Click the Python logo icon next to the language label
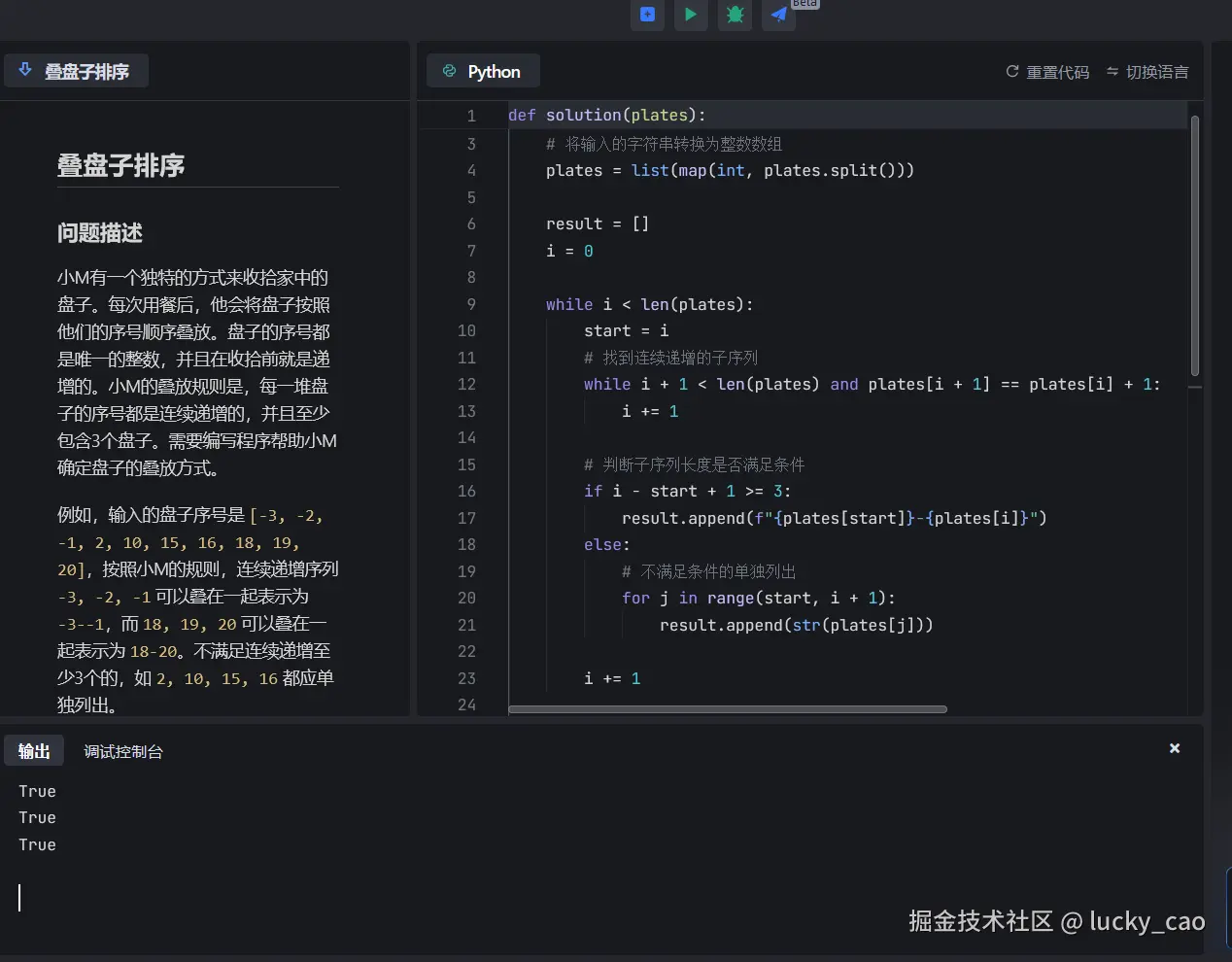This screenshot has width=1232, height=962. [x=449, y=70]
